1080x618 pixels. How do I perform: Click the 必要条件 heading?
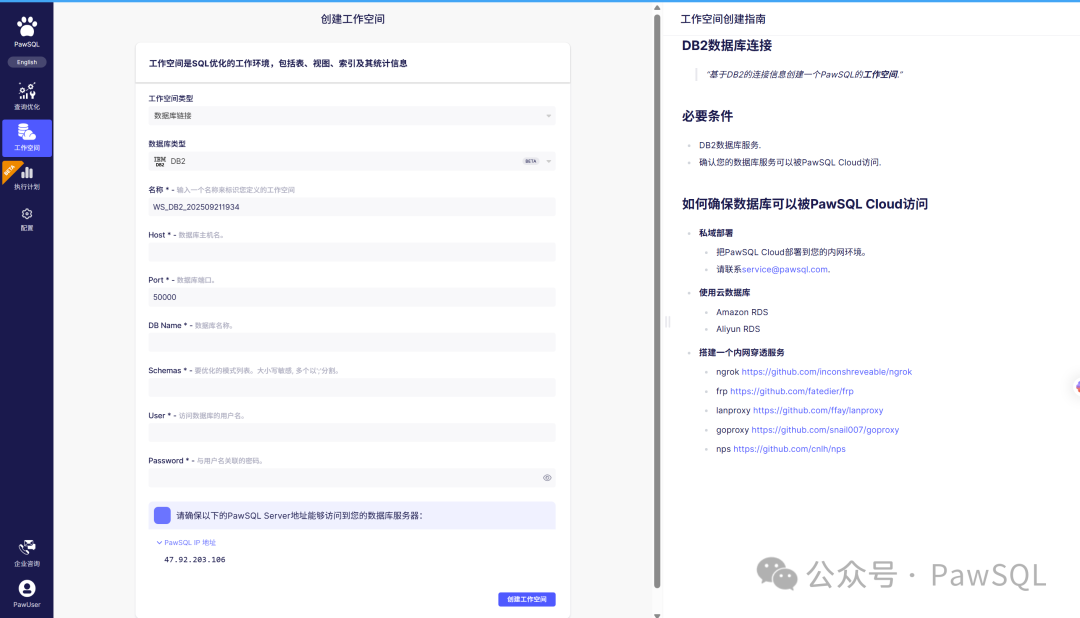tap(707, 116)
